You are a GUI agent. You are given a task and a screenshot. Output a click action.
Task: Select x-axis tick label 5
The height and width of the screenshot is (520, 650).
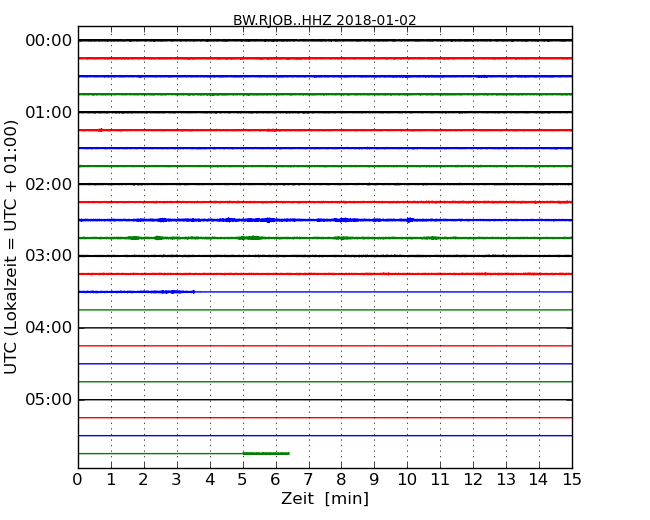pos(243,480)
